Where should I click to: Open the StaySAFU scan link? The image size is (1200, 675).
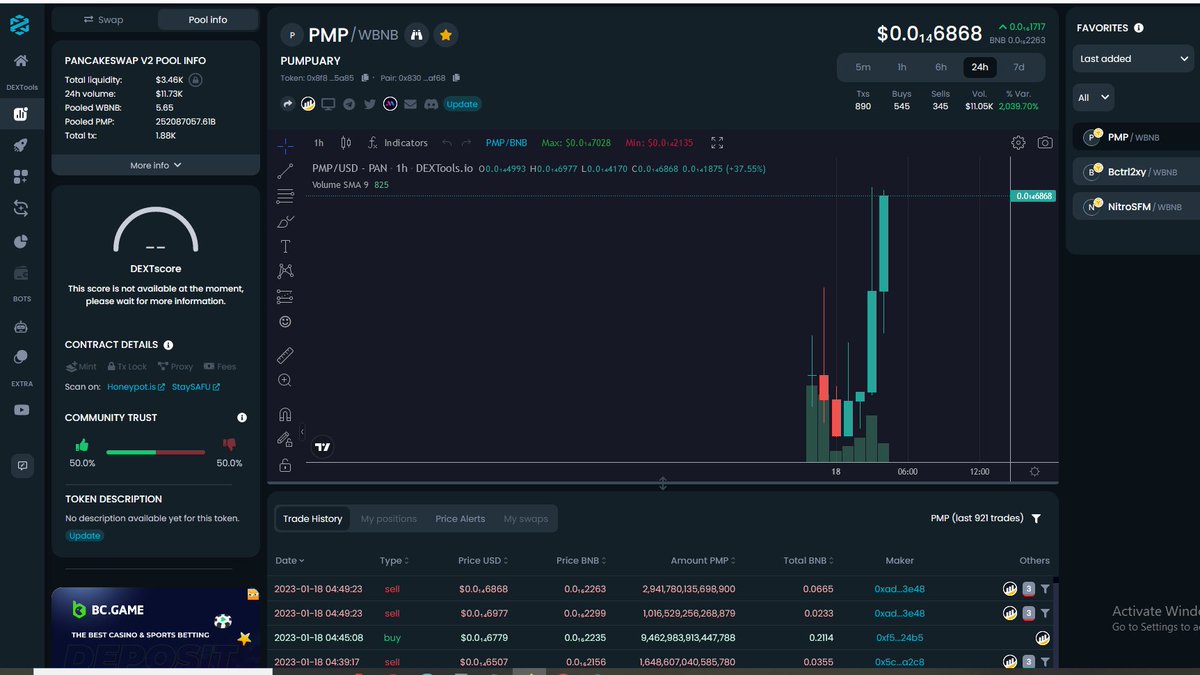point(195,387)
